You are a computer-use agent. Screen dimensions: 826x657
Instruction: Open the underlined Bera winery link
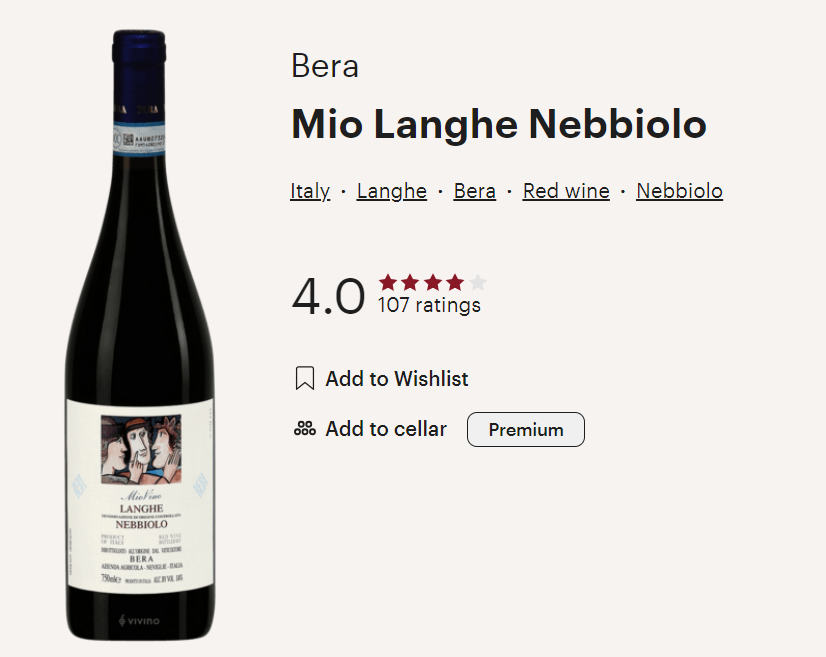[x=474, y=191]
